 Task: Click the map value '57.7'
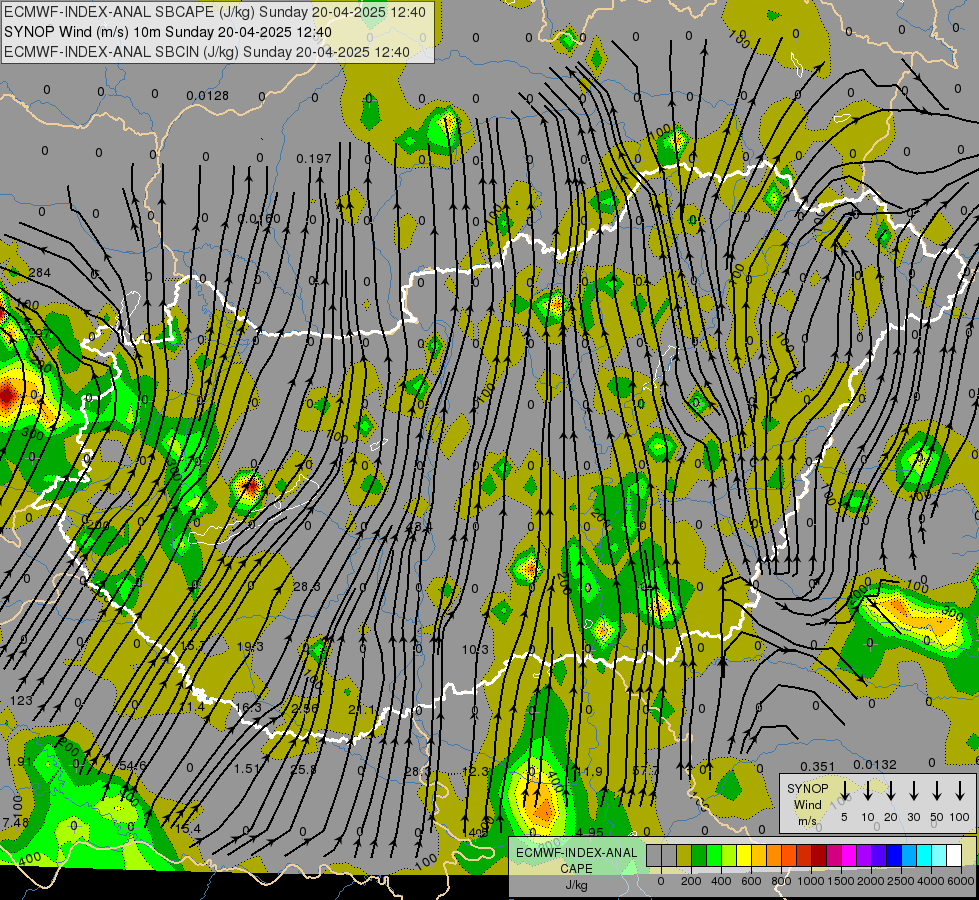[646, 771]
